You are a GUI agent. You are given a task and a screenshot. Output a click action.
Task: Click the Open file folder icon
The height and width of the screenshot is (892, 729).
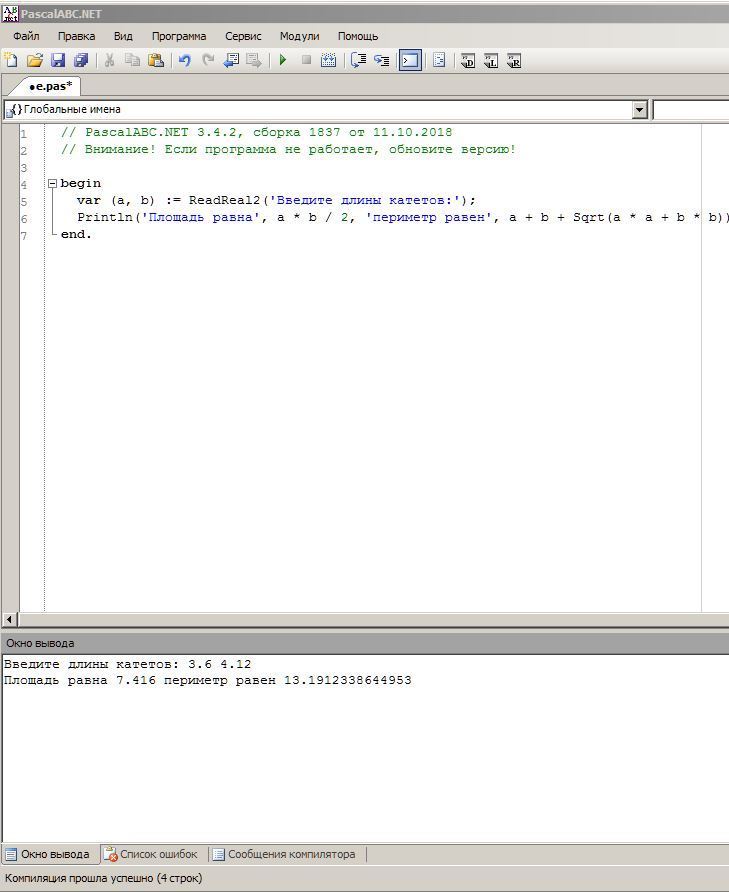click(34, 61)
